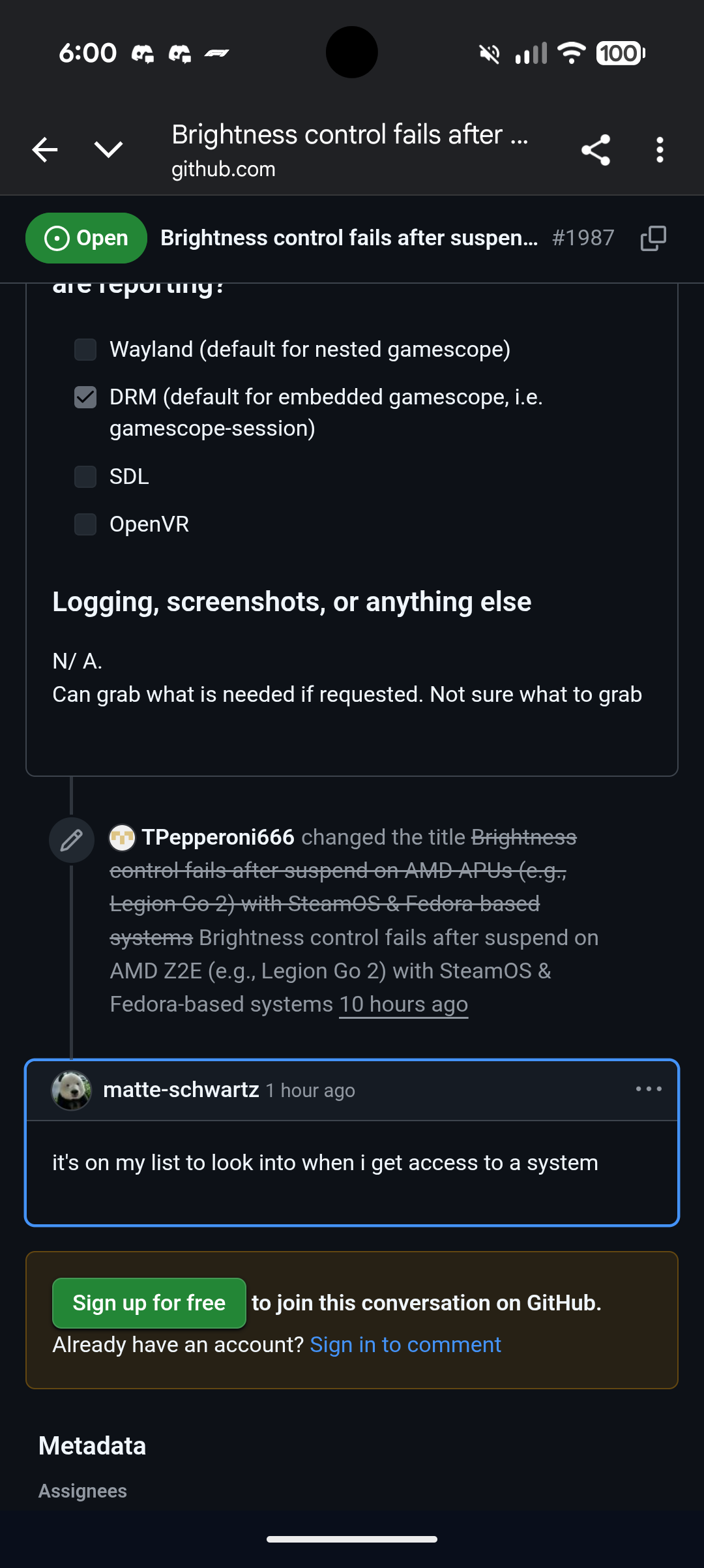Tap the green Open issue status badge
Image resolution: width=704 pixels, height=1568 pixels.
tap(86, 238)
